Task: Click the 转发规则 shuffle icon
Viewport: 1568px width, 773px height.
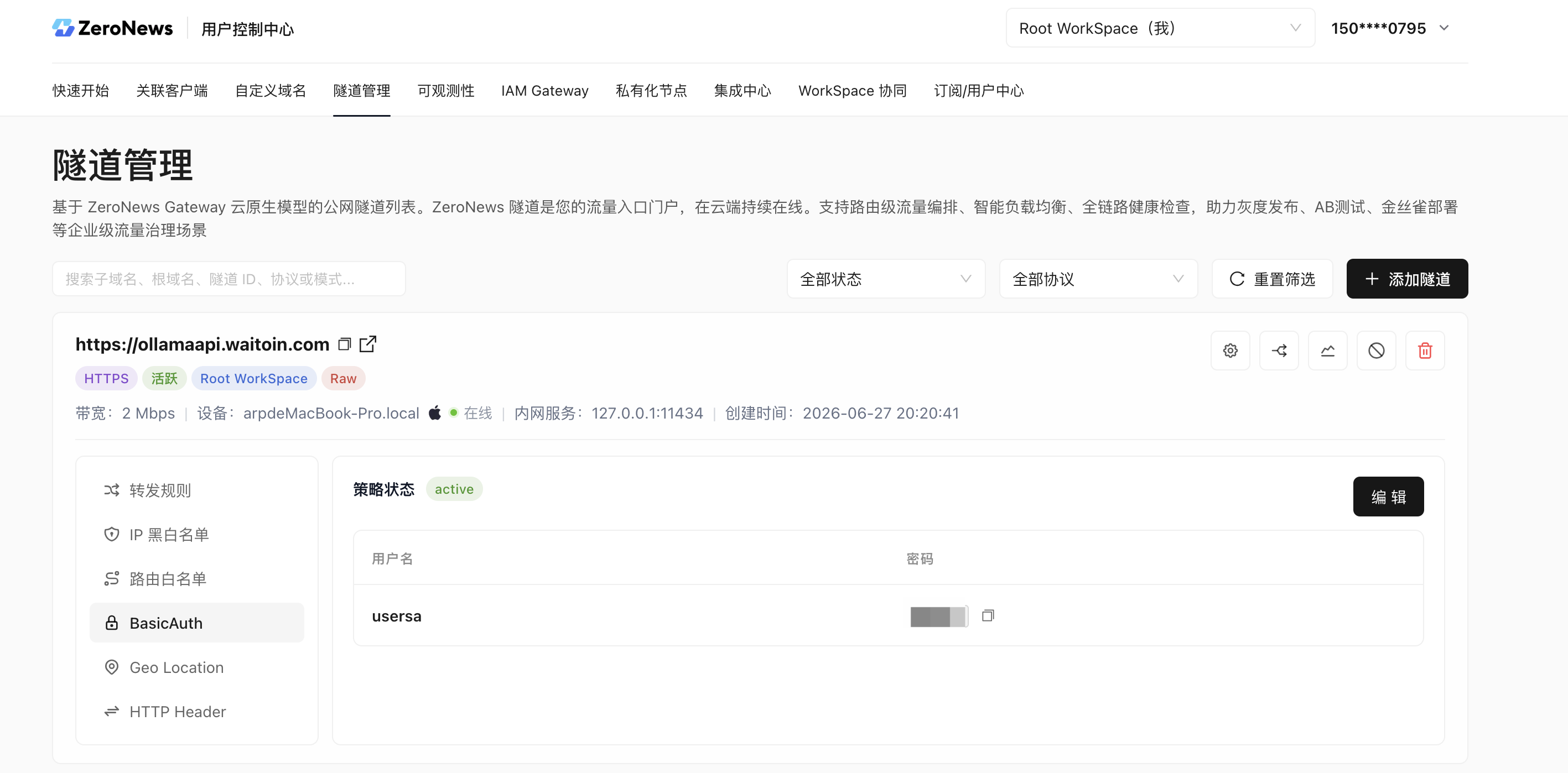Action: [x=111, y=490]
